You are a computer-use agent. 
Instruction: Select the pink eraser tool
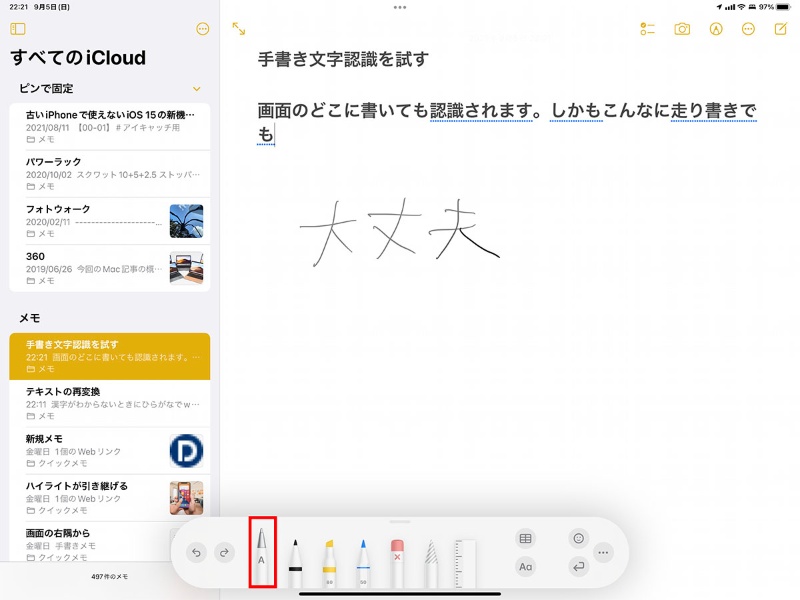[x=398, y=553]
